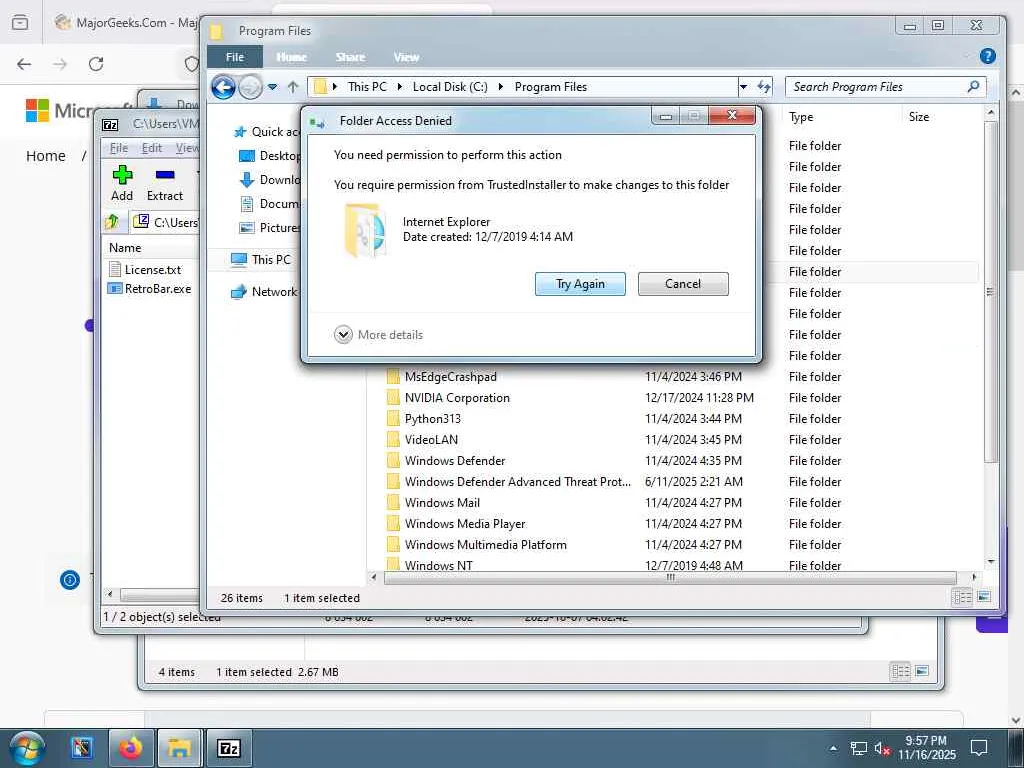Screen dimensions: 1024x768
Task: Select the VideoLAN folder
Action: pyautogui.click(x=431, y=440)
